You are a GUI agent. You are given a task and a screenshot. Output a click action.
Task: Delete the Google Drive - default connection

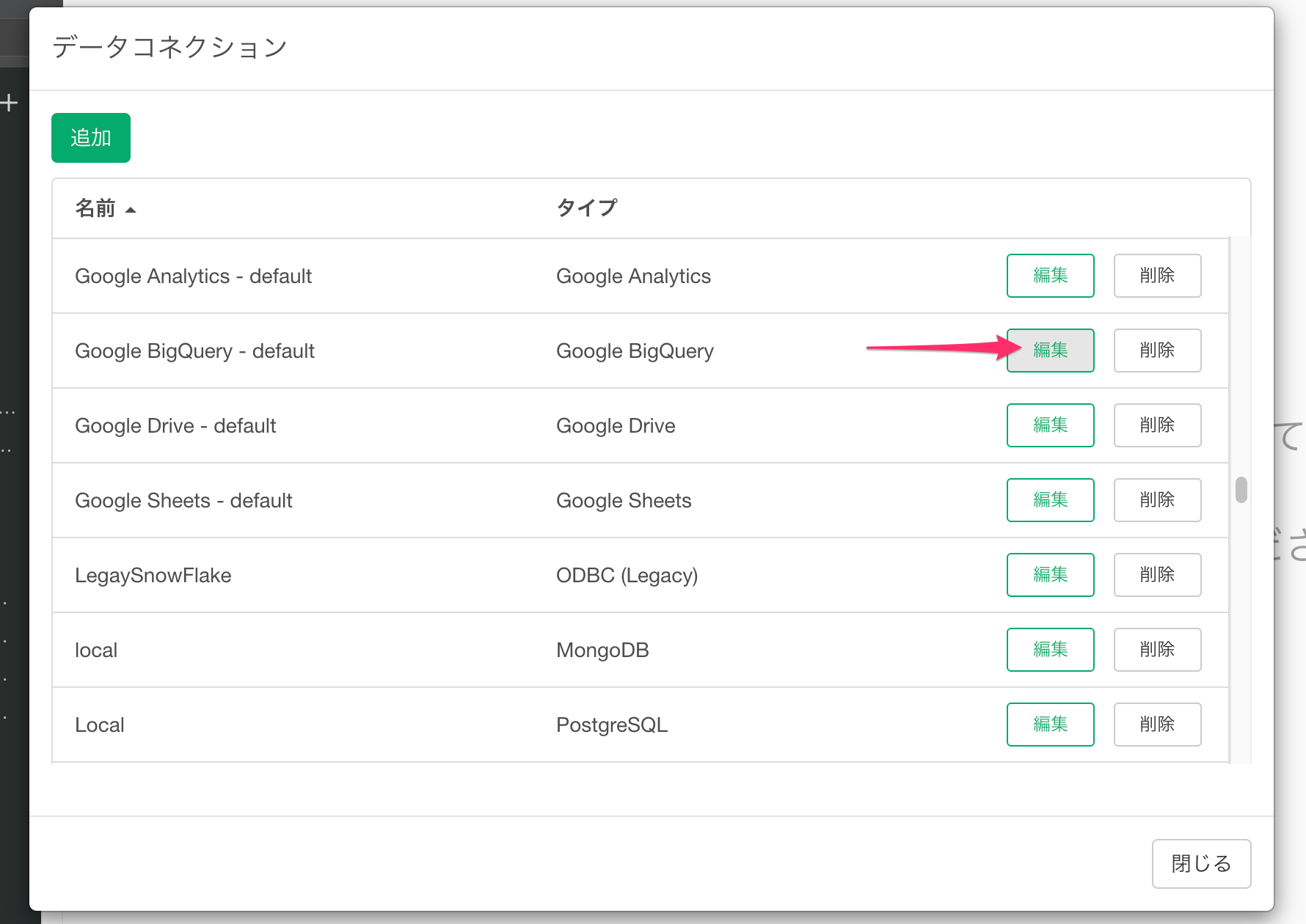(x=1157, y=425)
